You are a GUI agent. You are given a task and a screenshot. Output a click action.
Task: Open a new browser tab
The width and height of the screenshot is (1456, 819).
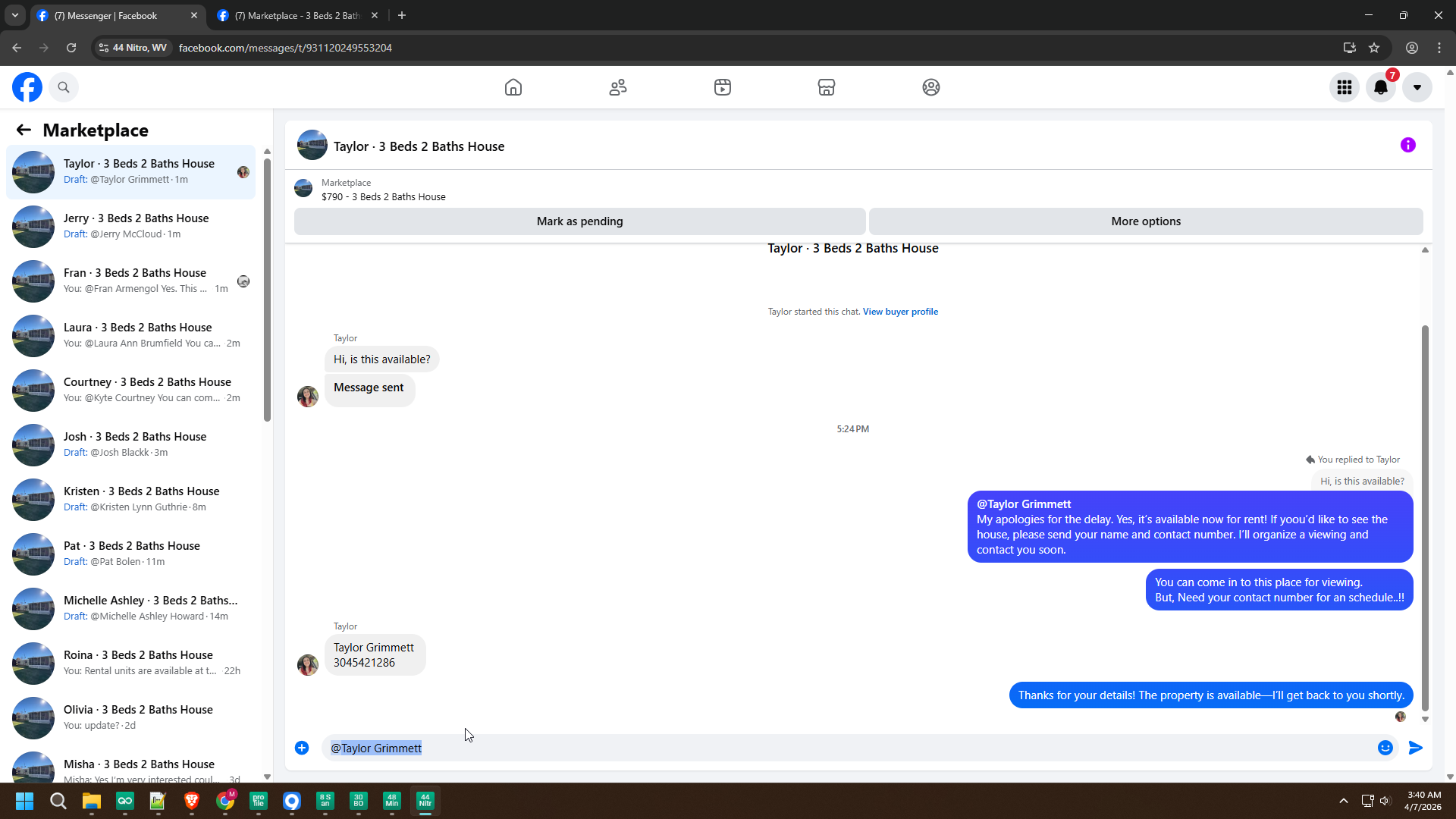402,15
